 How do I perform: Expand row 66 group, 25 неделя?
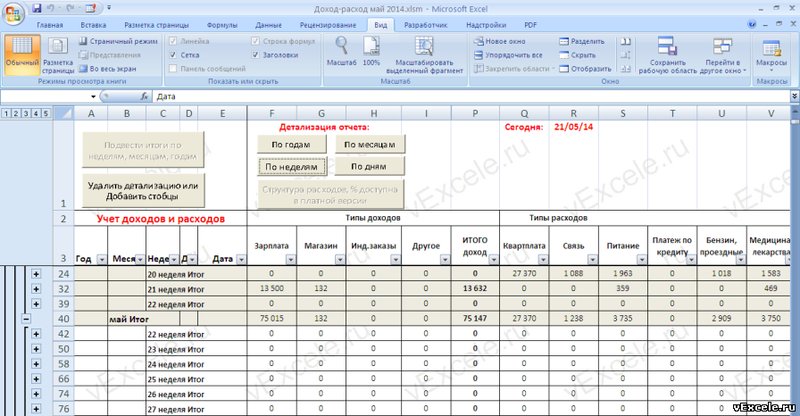(36, 379)
